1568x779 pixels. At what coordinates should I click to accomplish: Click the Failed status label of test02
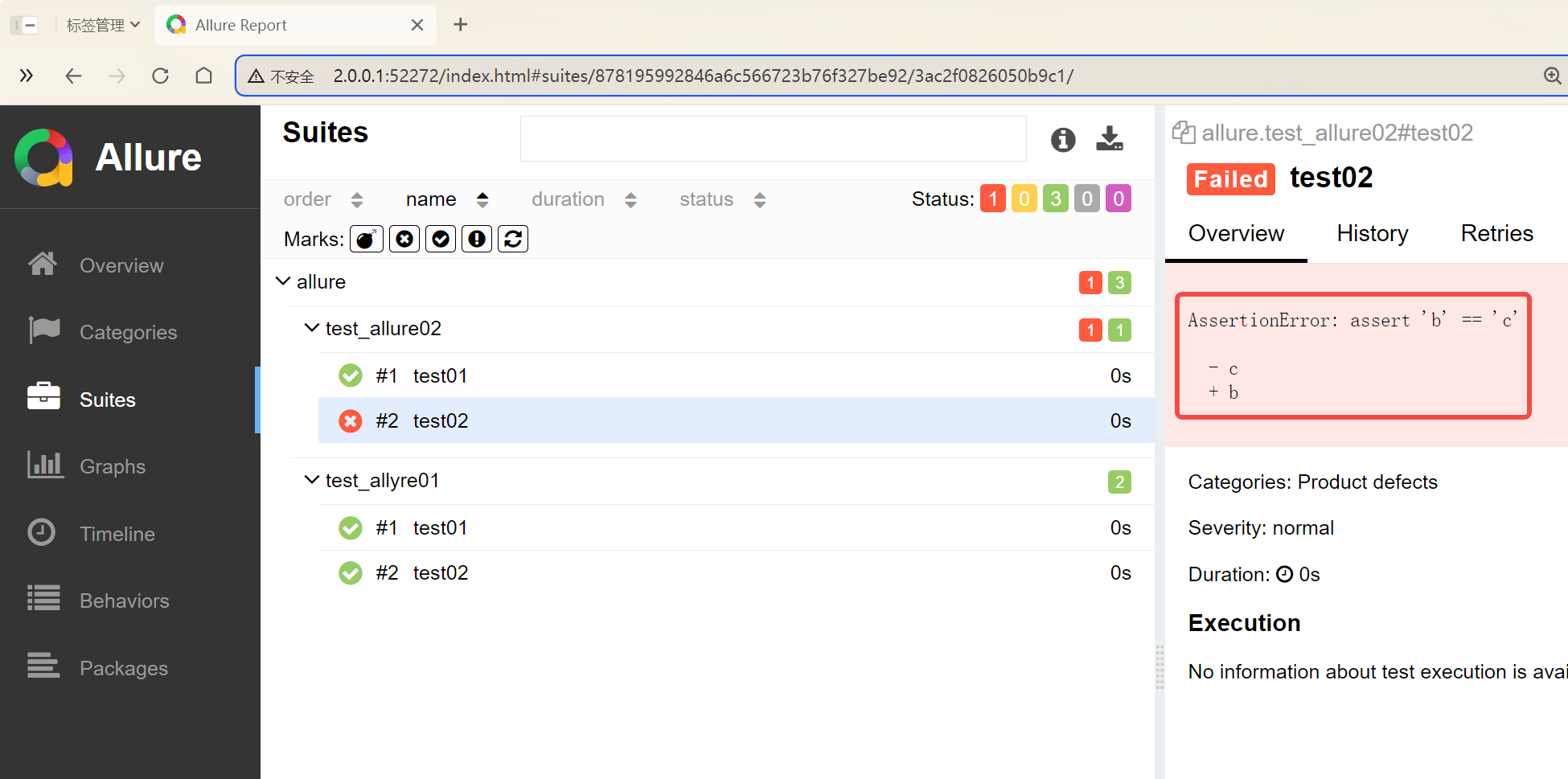coord(1231,178)
